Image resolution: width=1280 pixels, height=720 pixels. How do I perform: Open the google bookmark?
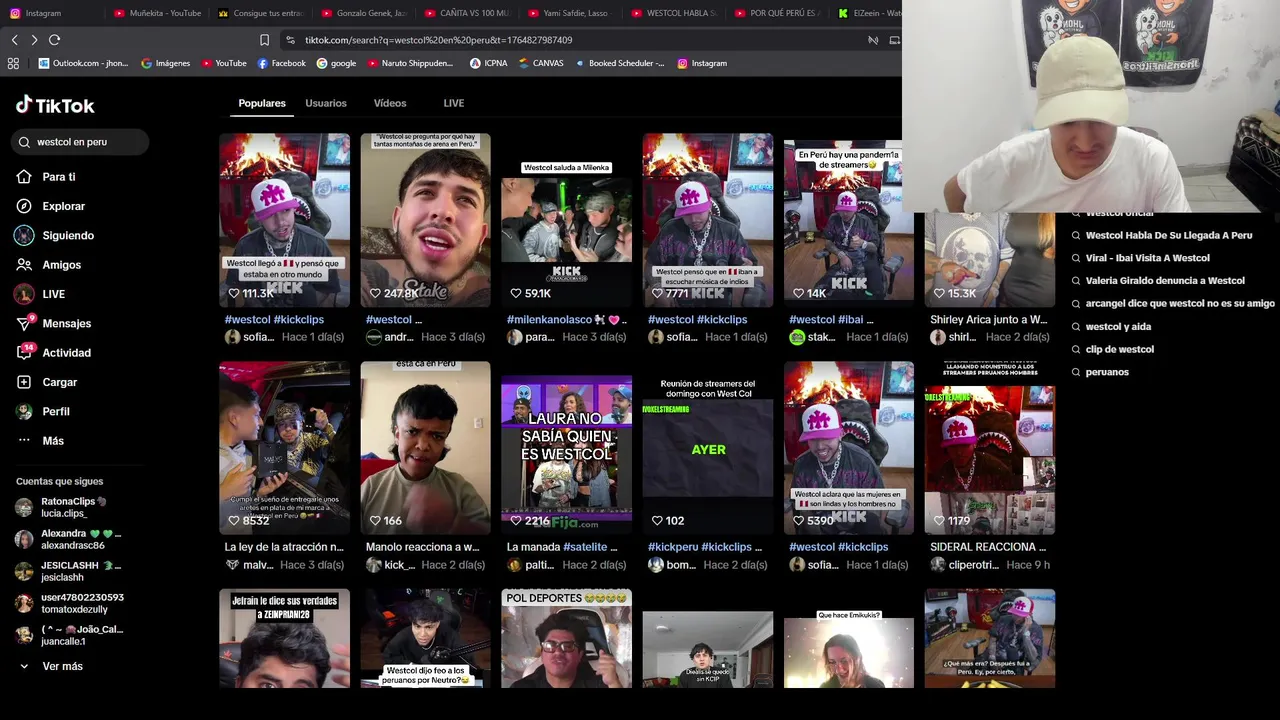(x=336, y=63)
